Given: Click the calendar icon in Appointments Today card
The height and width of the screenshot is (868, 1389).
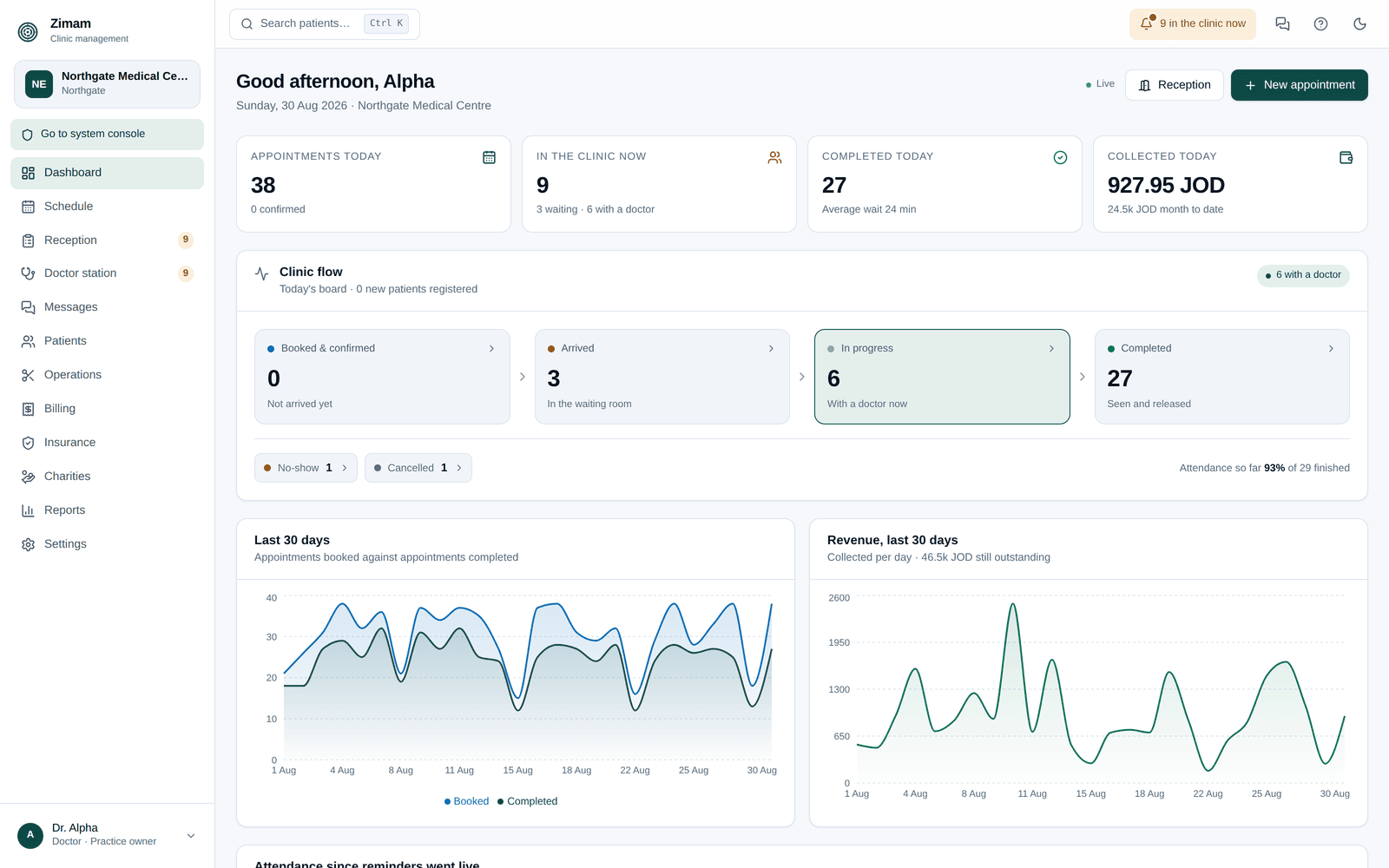Looking at the screenshot, I should [489, 157].
